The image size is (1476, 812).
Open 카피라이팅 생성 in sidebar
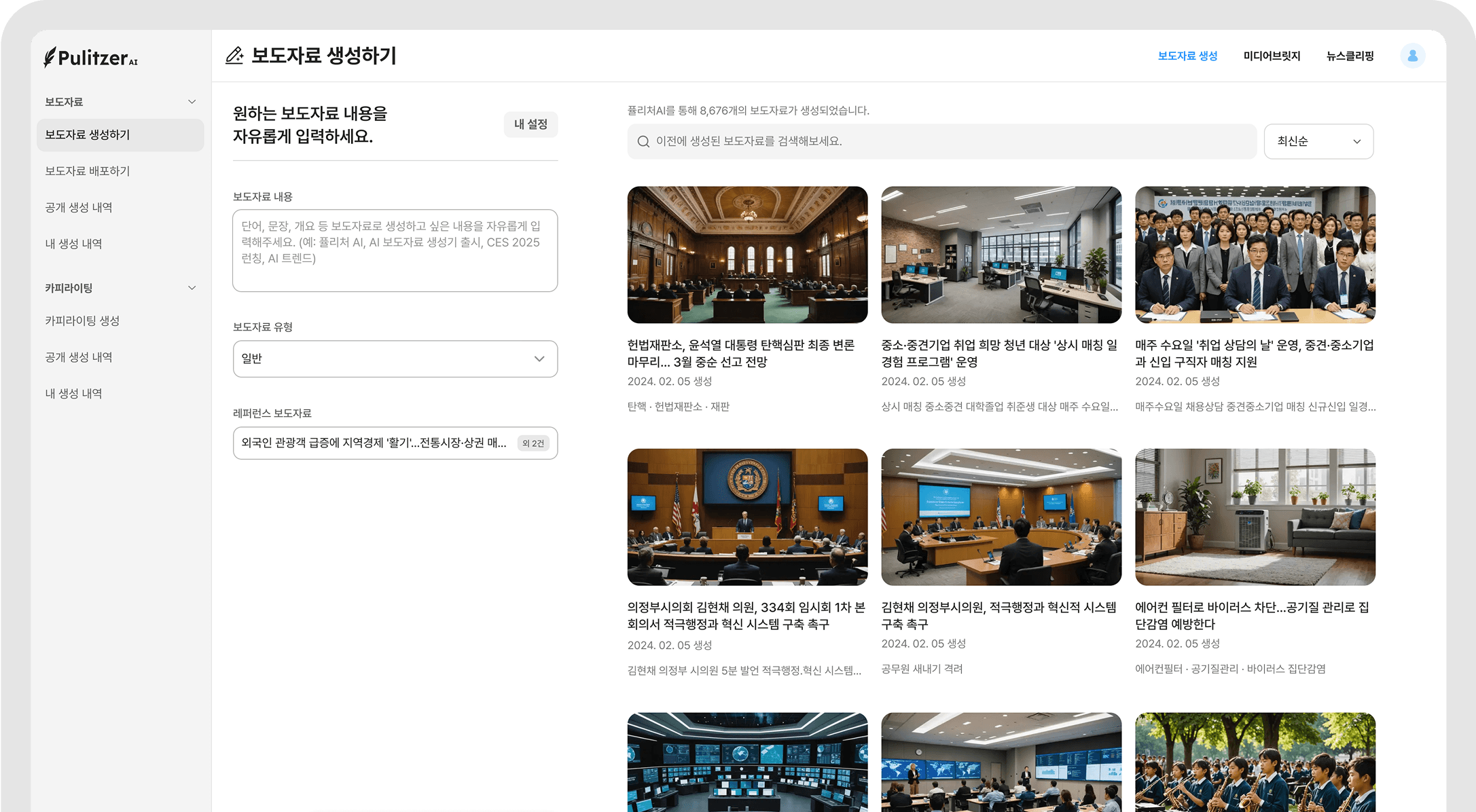(82, 320)
